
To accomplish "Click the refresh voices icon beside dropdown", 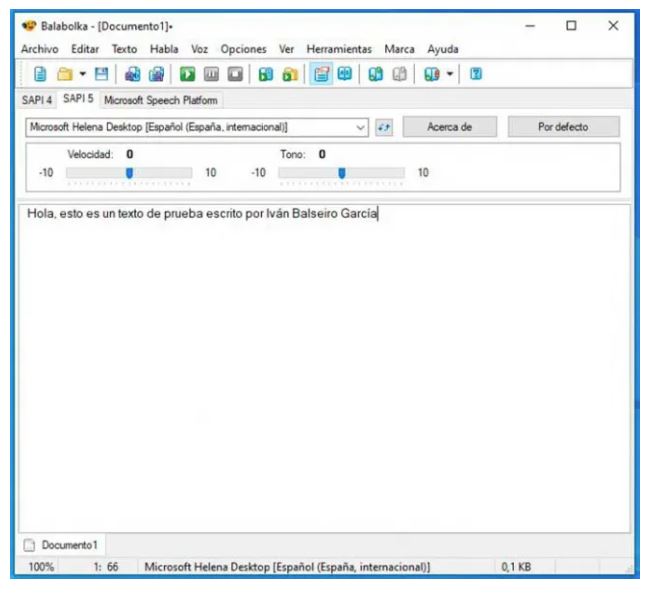I will tap(384, 127).
